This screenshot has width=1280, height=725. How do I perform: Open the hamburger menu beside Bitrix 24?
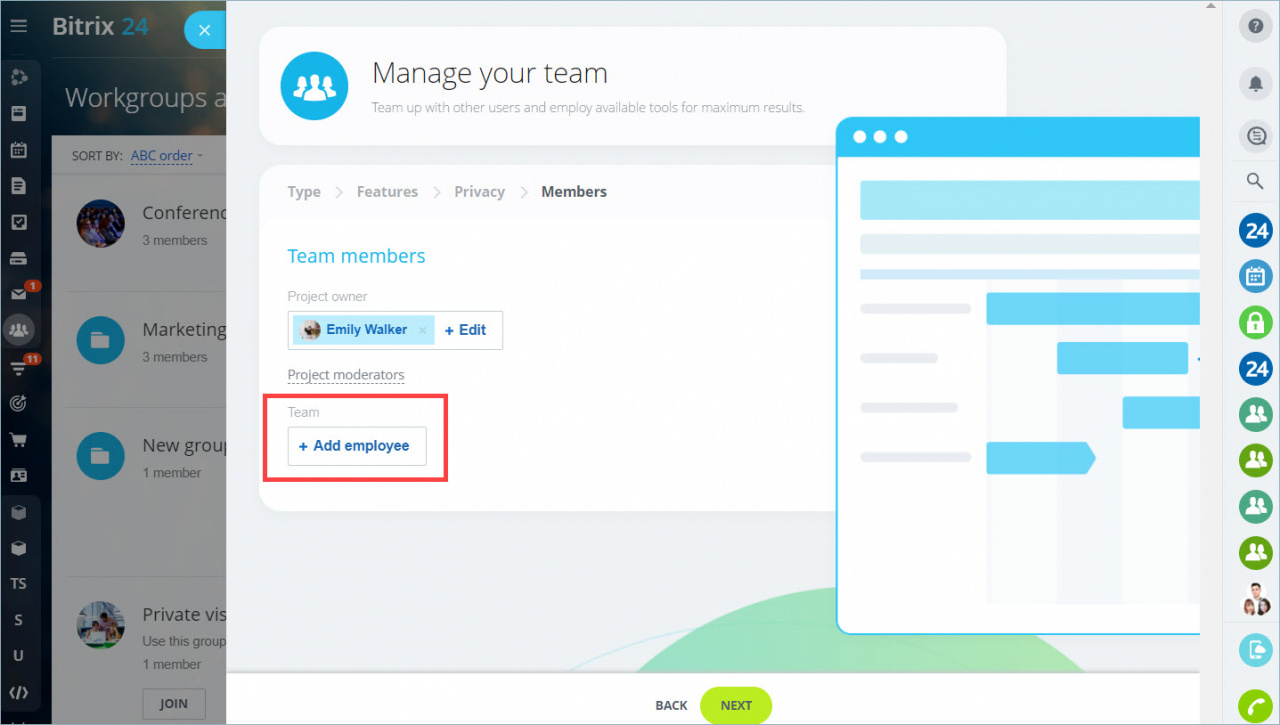(18, 27)
